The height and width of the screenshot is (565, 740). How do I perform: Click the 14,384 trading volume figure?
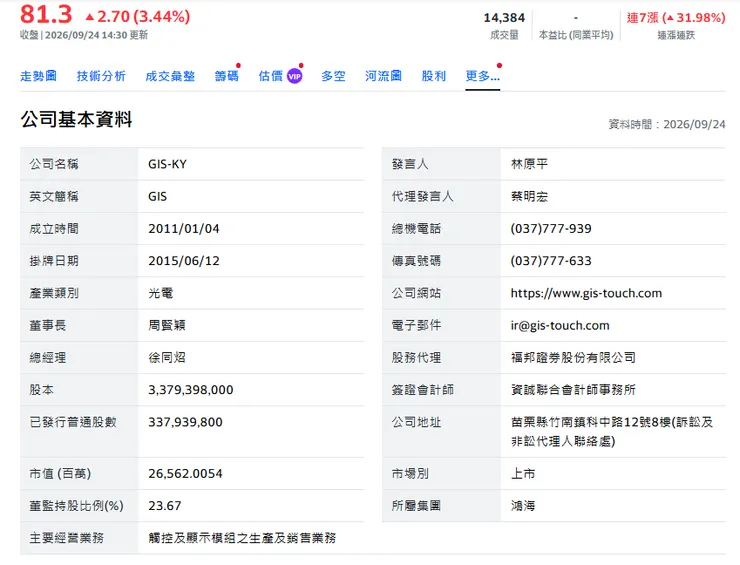(504, 18)
